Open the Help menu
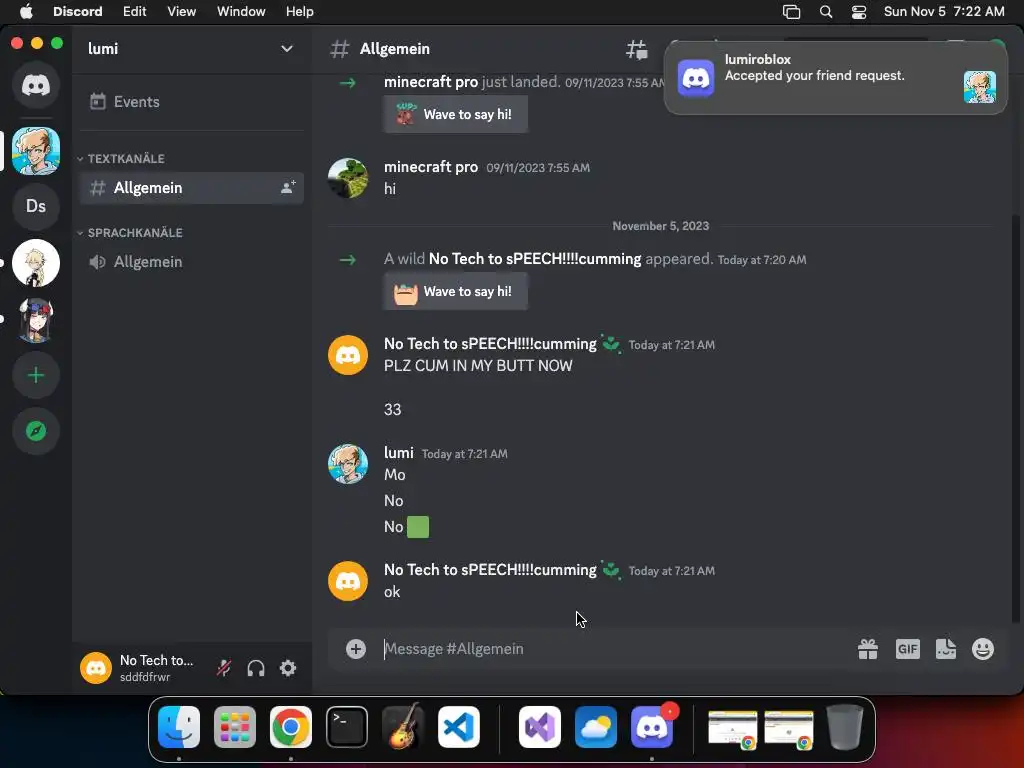Screen dimensions: 1024x768 (x=300, y=11)
